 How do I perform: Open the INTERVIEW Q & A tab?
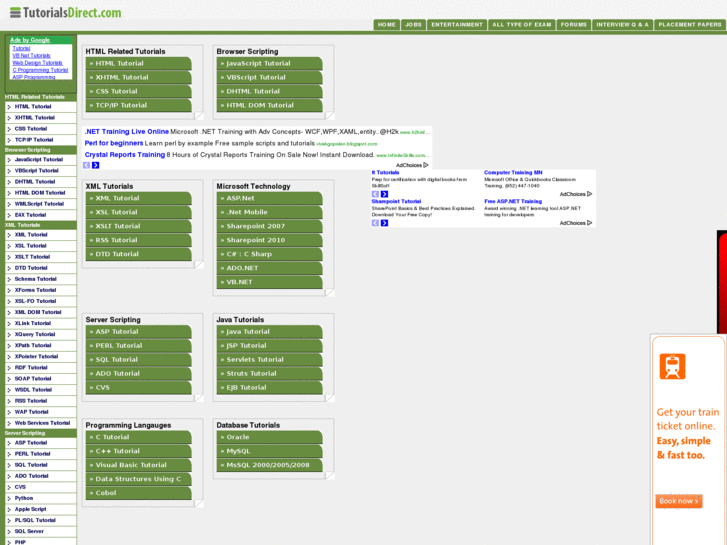click(x=622, y=25)
